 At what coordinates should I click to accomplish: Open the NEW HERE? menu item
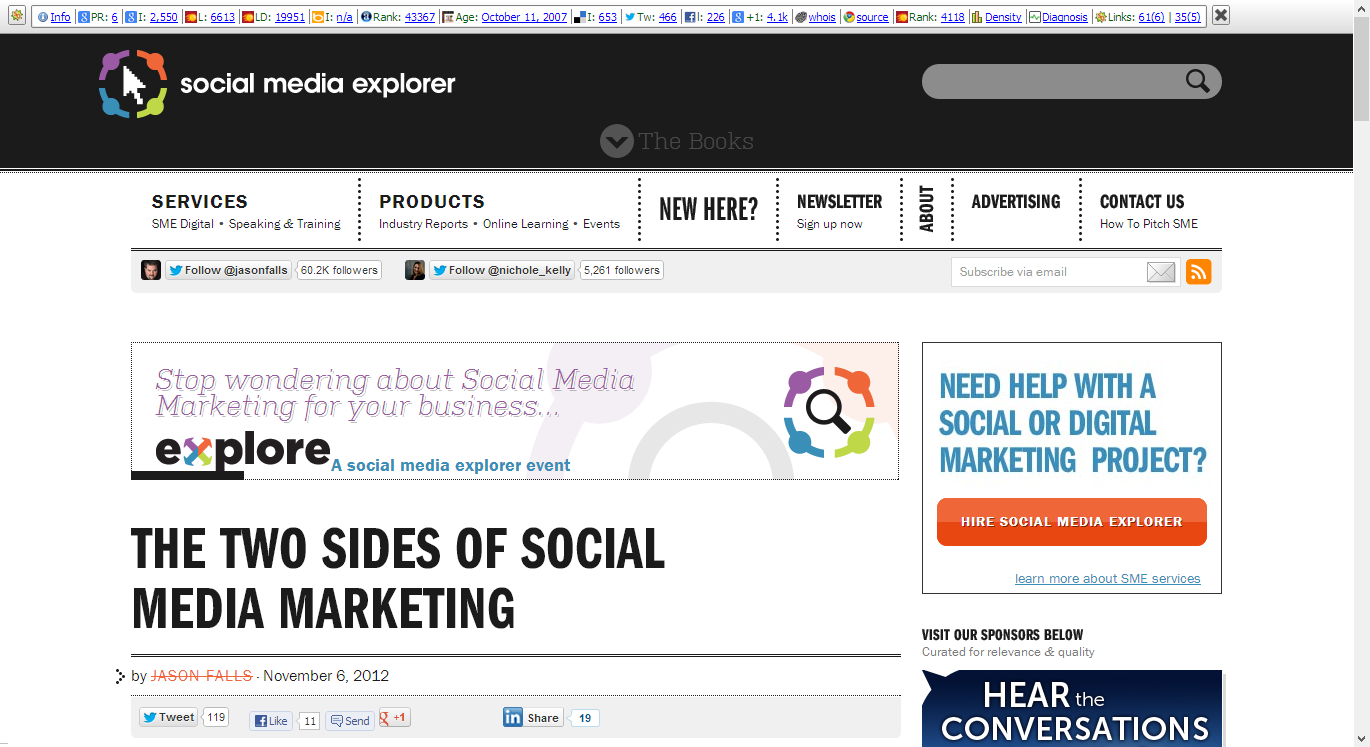708,210
